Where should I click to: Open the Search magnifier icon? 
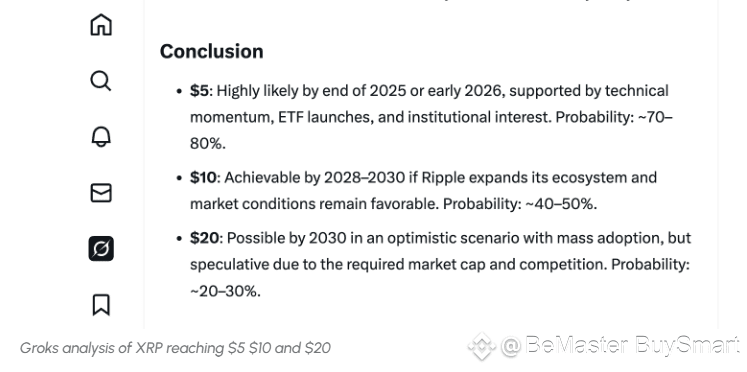(101, 80)
